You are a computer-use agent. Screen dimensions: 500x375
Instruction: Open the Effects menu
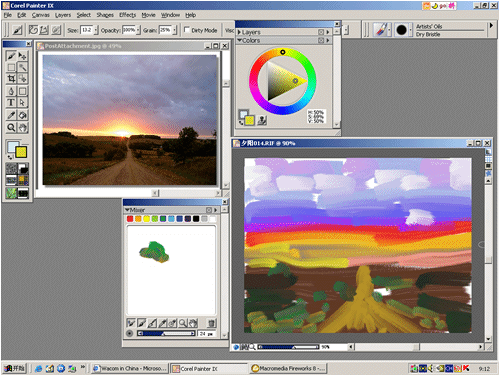point(127,15)
